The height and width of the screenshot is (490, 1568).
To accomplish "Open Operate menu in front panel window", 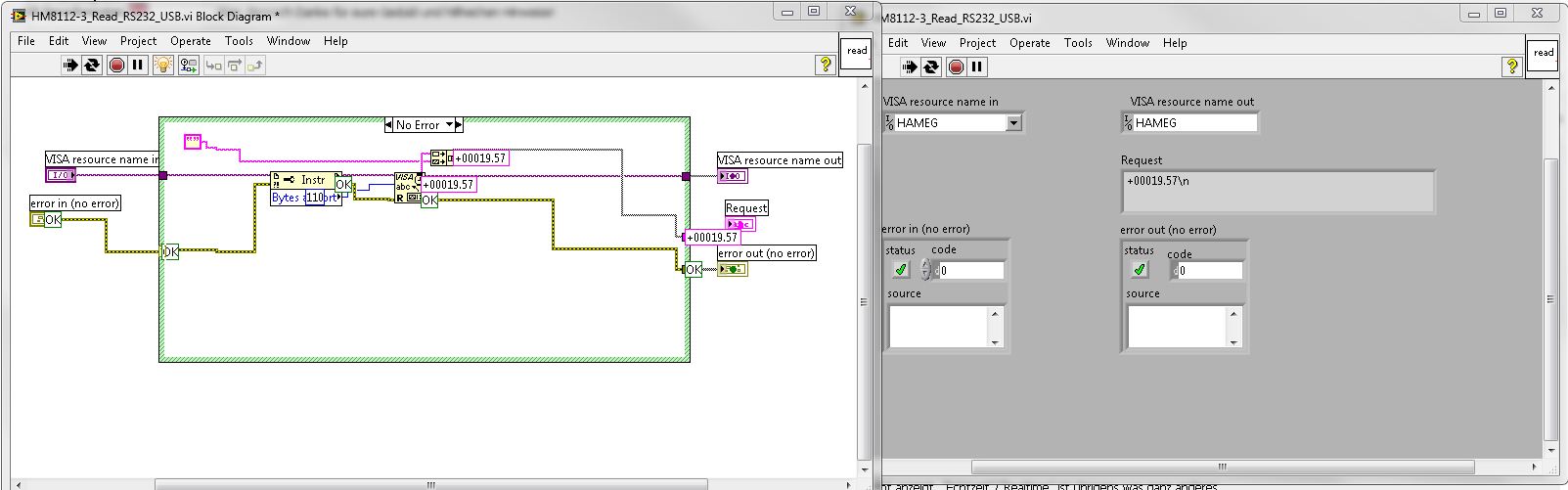I will pos(1030,43).
